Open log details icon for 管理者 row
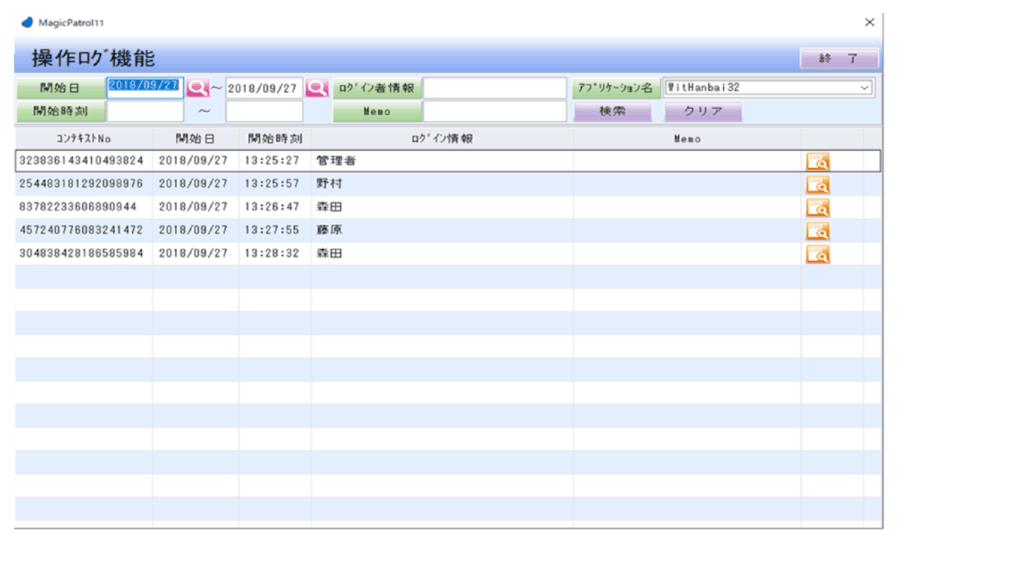This screenshot has width=1024, height=576. tap(818, 161)
